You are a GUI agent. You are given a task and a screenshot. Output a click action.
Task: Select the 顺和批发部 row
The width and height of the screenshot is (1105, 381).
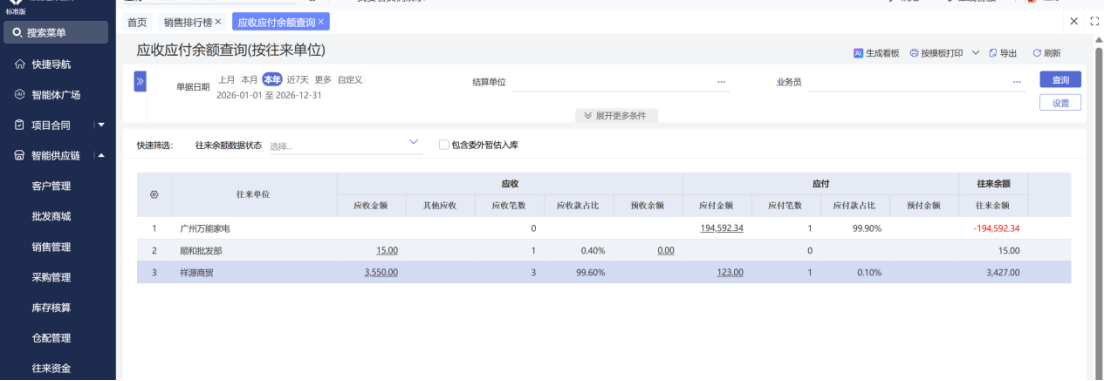point(604,250)
